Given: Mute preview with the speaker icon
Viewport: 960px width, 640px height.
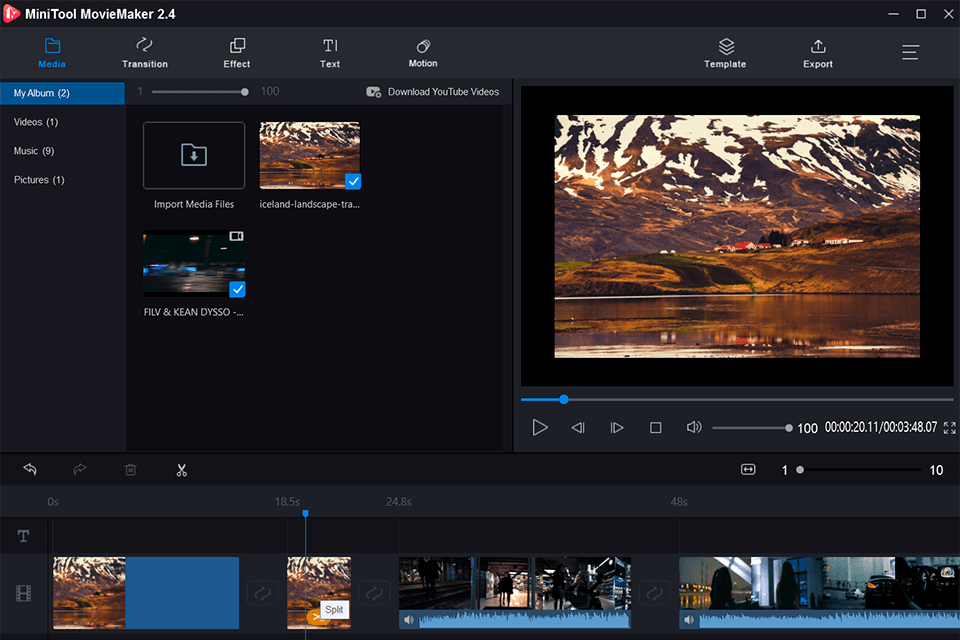Looking at the screenshot, I should (x=694, y=428).
